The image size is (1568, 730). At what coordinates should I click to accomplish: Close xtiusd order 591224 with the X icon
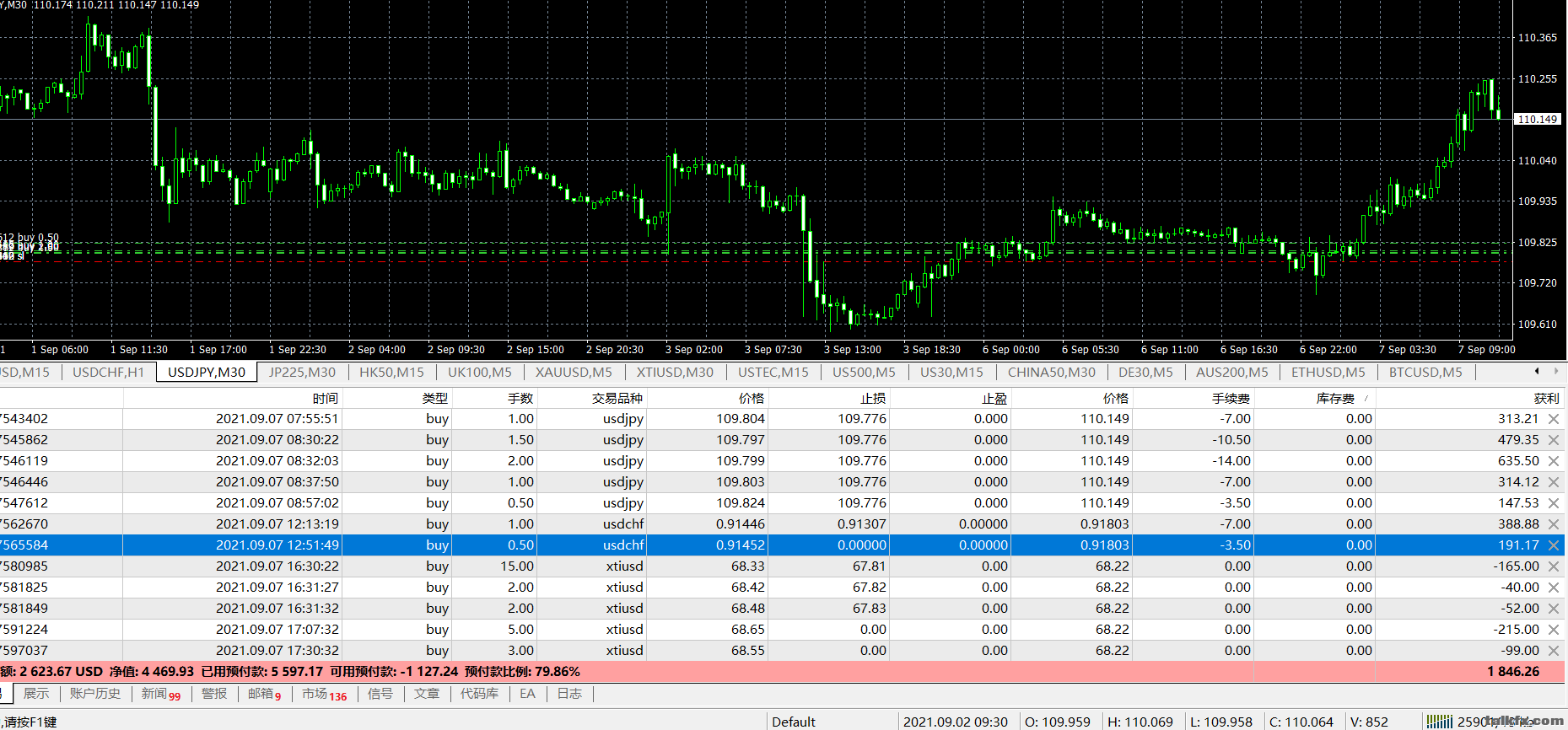coord(1554,630)
